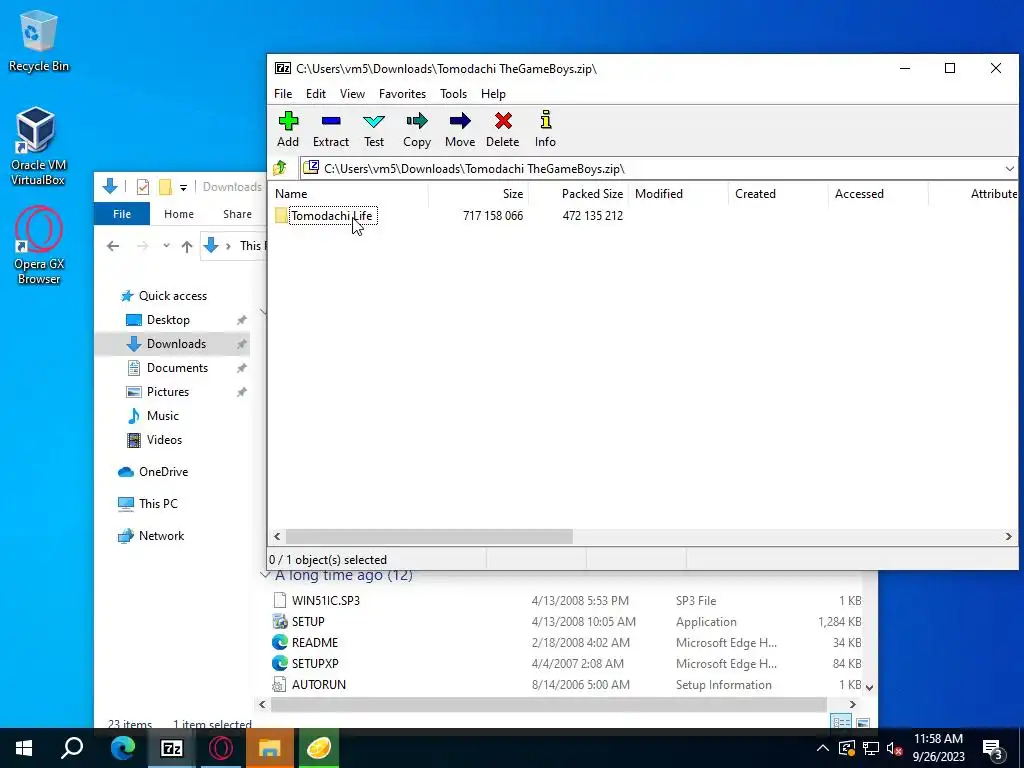Image resolution: width=1024 pixels, height=768 pixels.
Task: Launch Microsoft Edge from the taskbar
Action: (122, 748)
